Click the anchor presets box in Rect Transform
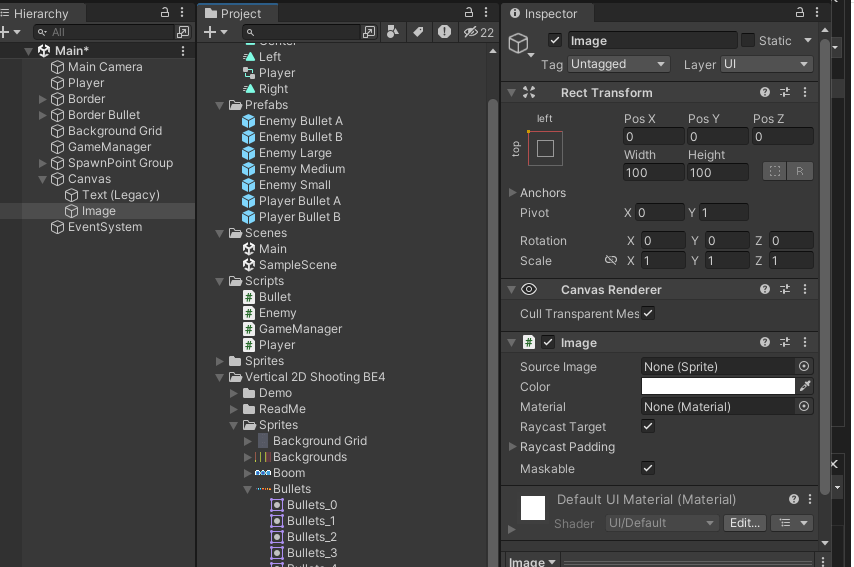This screenshot has width=854, height=567. pos(545,148)
